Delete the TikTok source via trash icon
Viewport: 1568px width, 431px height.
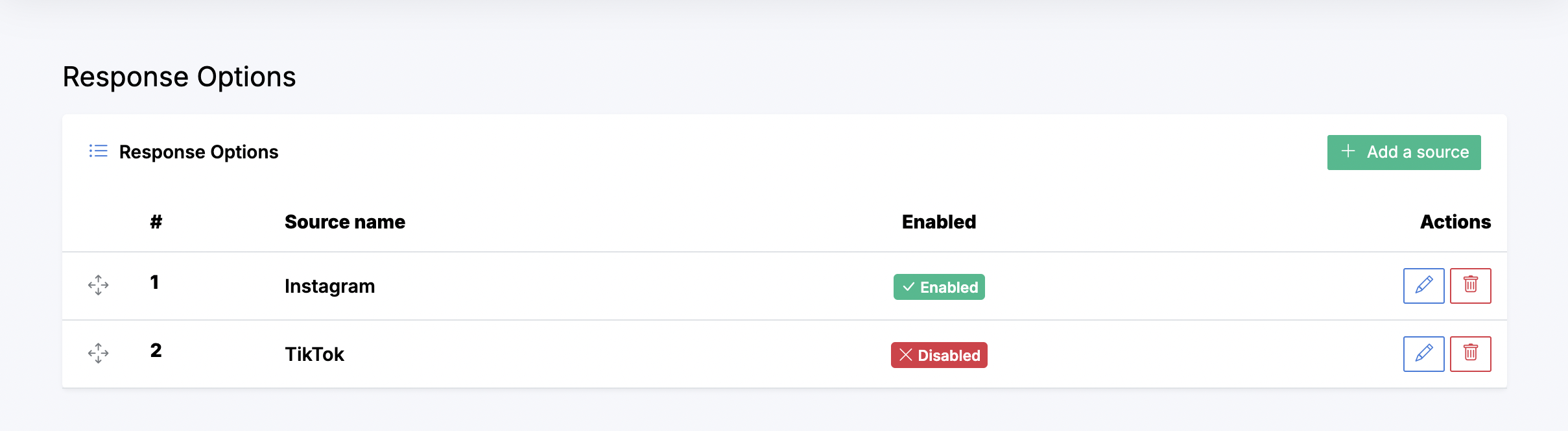[1470, 354]
